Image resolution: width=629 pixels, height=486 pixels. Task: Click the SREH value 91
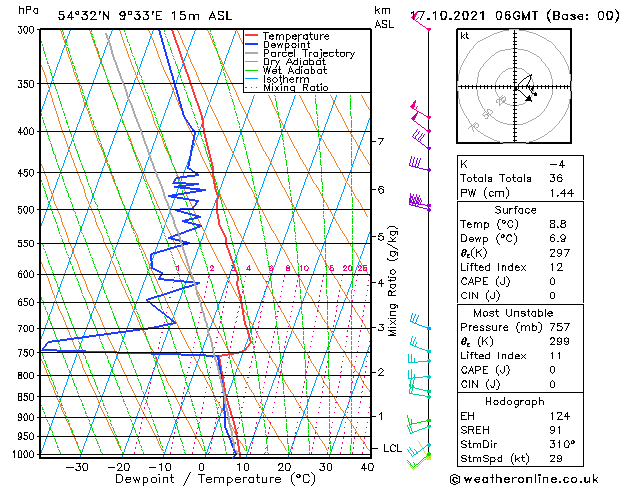click(555, 430)
